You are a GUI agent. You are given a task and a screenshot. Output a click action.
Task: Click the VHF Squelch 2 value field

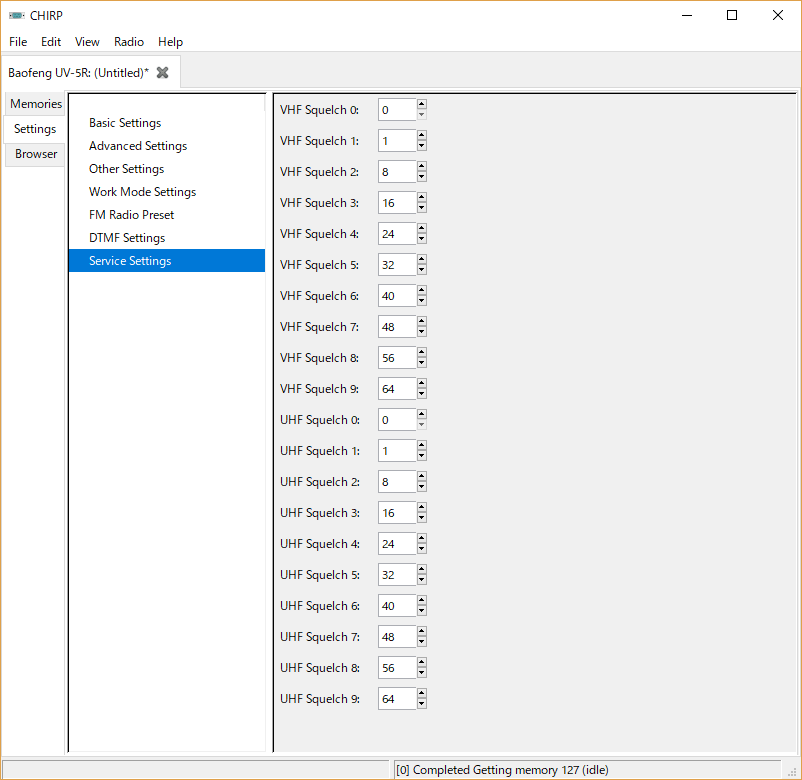[397, 172]
